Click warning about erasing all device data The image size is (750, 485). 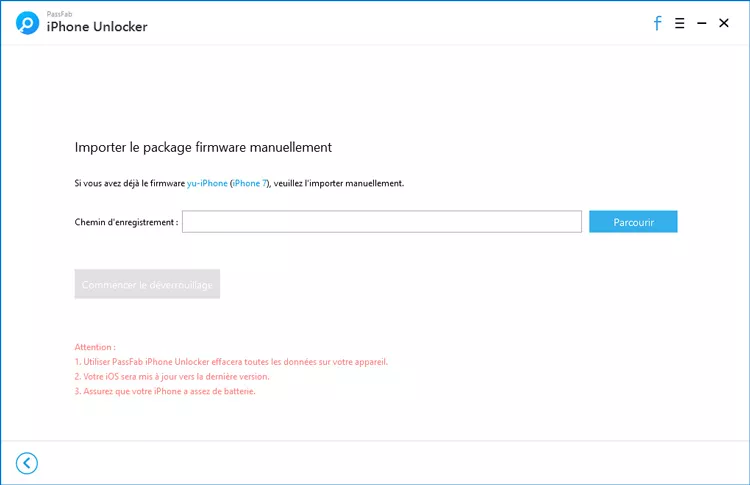[x=231, y=362]
